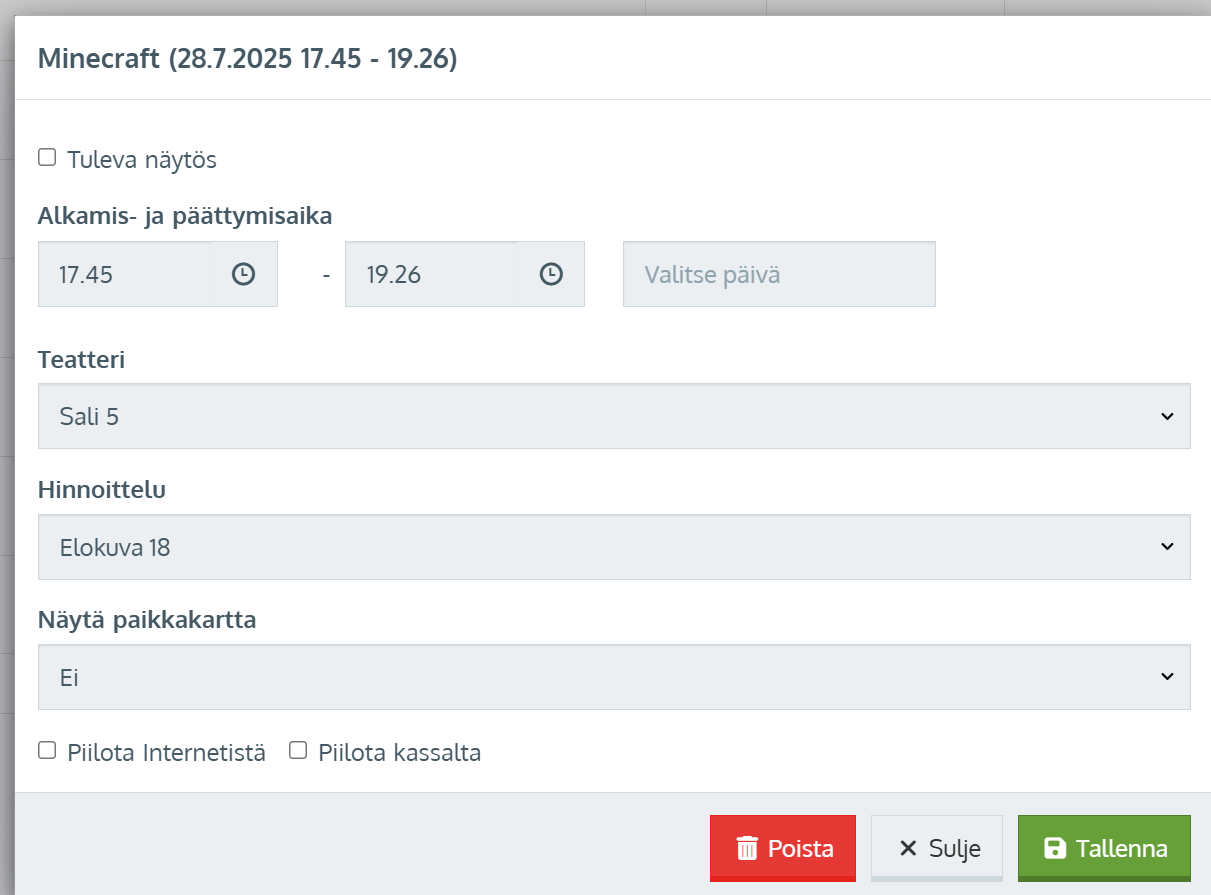Click the X icon on Sulje
Image resolution: width=1211 pixels, height=895 pixels.
point(908,849)
